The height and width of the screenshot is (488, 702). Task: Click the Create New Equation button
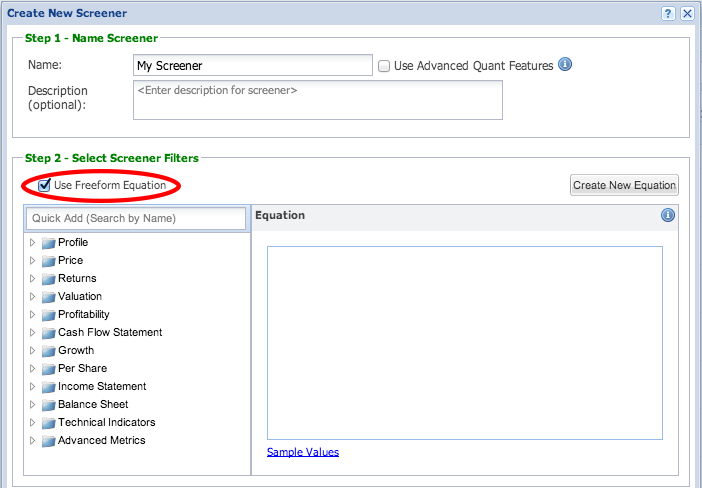[x=624, y=185]
